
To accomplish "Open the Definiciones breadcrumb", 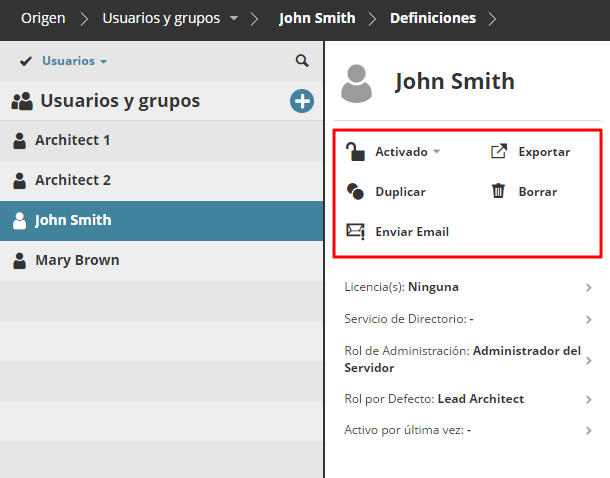I will point(432,18).
